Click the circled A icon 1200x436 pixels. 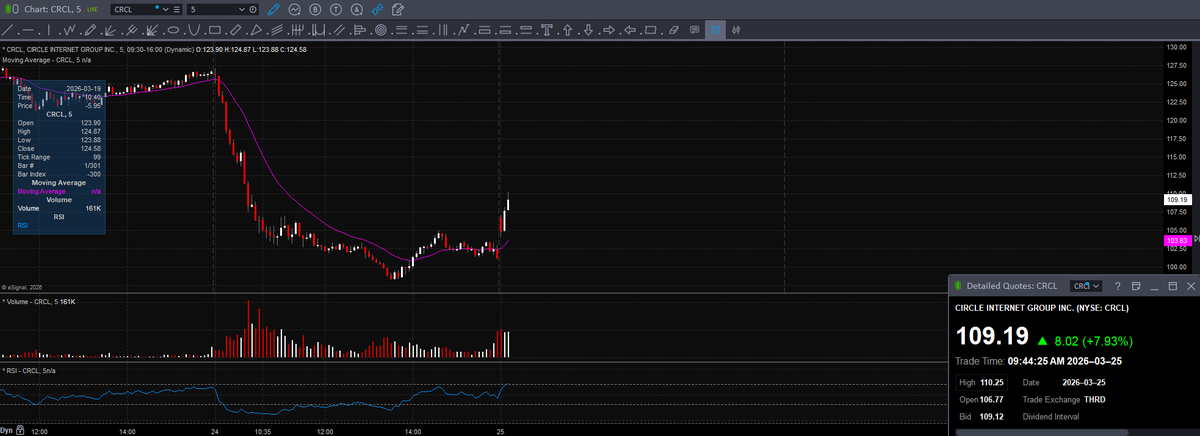click(x=357, y=9)
